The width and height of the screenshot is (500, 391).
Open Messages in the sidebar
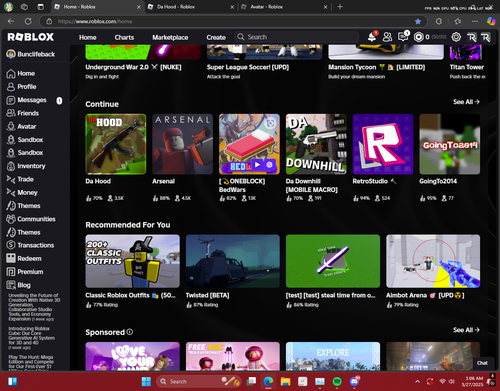(x=33, y=100)
